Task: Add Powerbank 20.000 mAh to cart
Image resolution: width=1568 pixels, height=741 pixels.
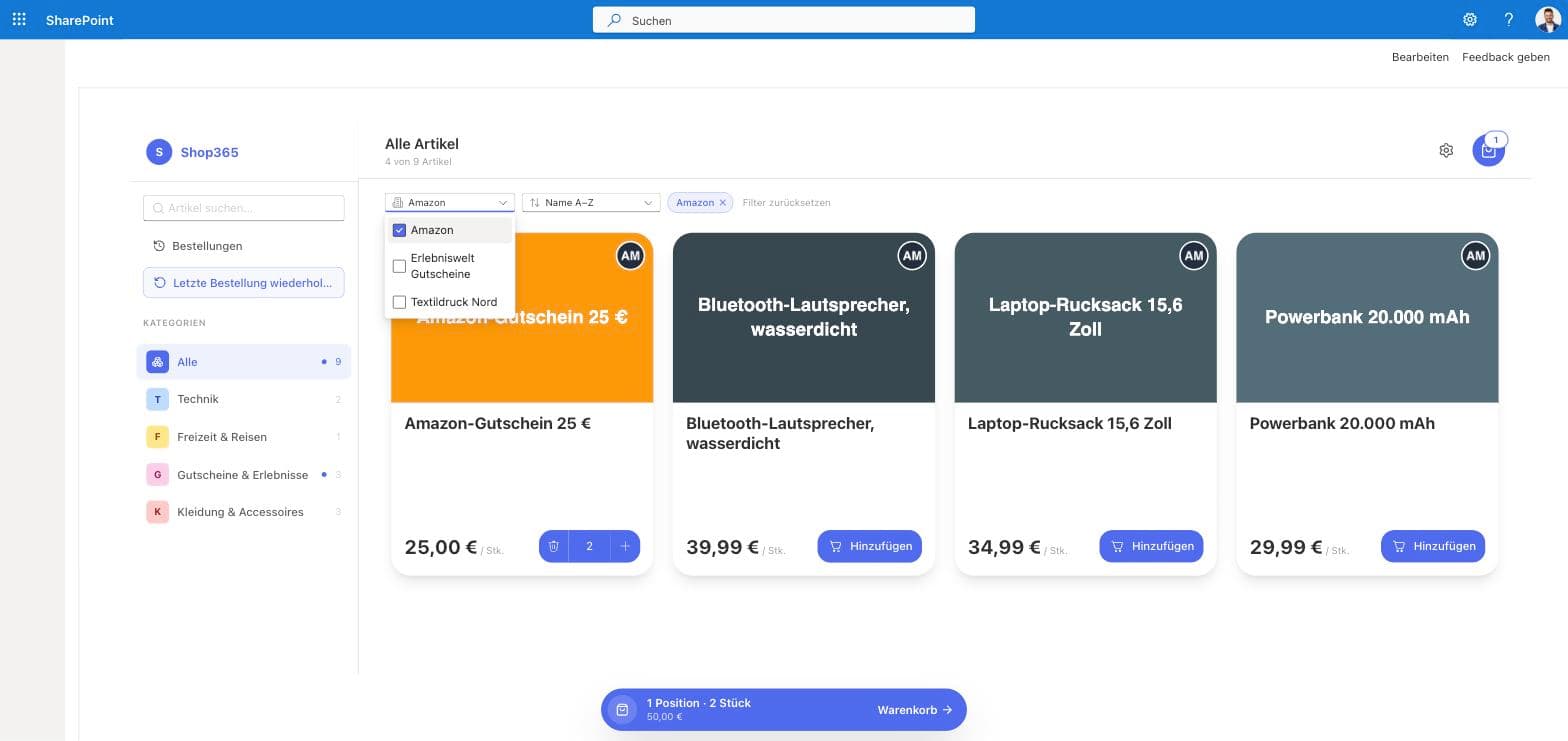Action: [1434, 546]
